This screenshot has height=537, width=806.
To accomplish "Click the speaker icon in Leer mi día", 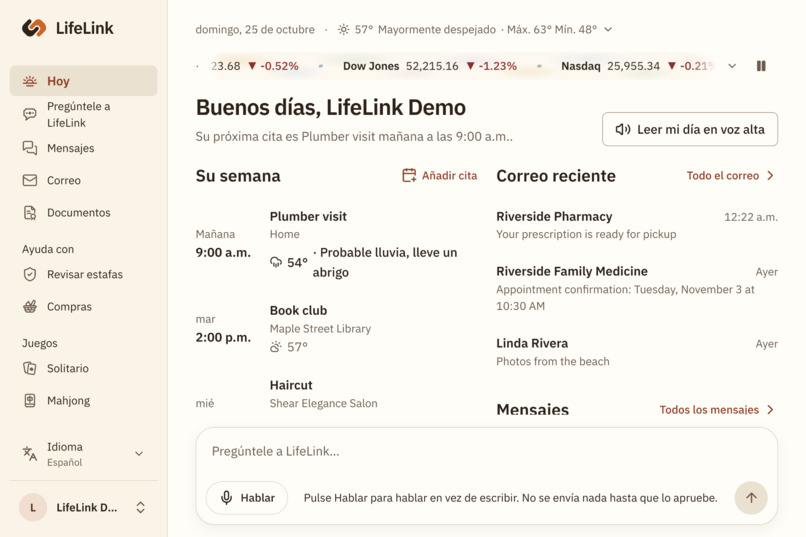I will tap(622, 129).
